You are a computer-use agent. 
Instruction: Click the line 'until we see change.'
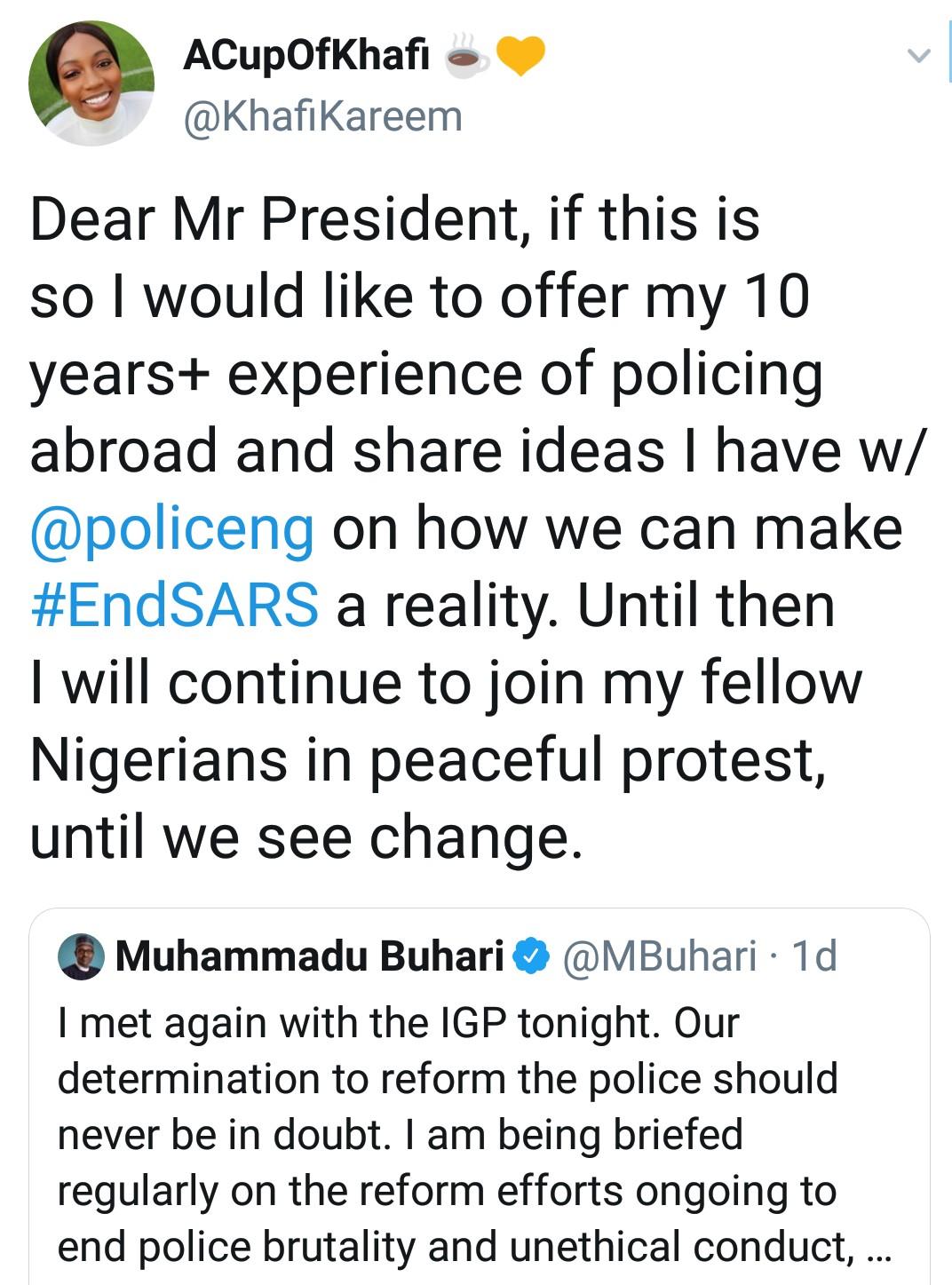306,837
